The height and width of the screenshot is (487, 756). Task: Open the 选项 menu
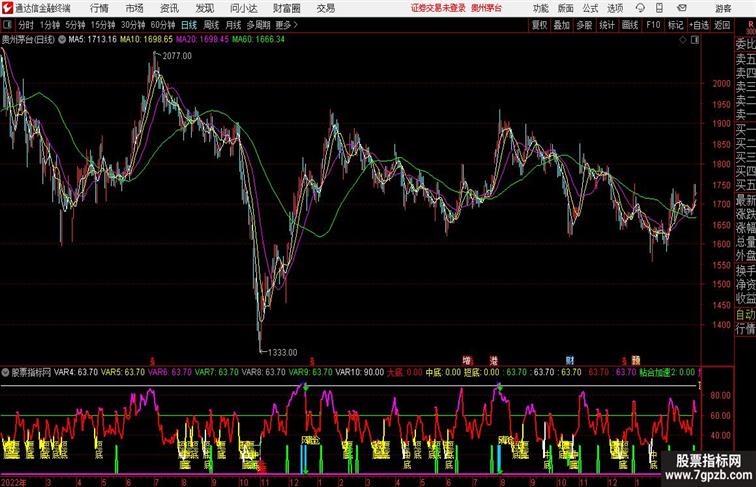tap(615, 8)
